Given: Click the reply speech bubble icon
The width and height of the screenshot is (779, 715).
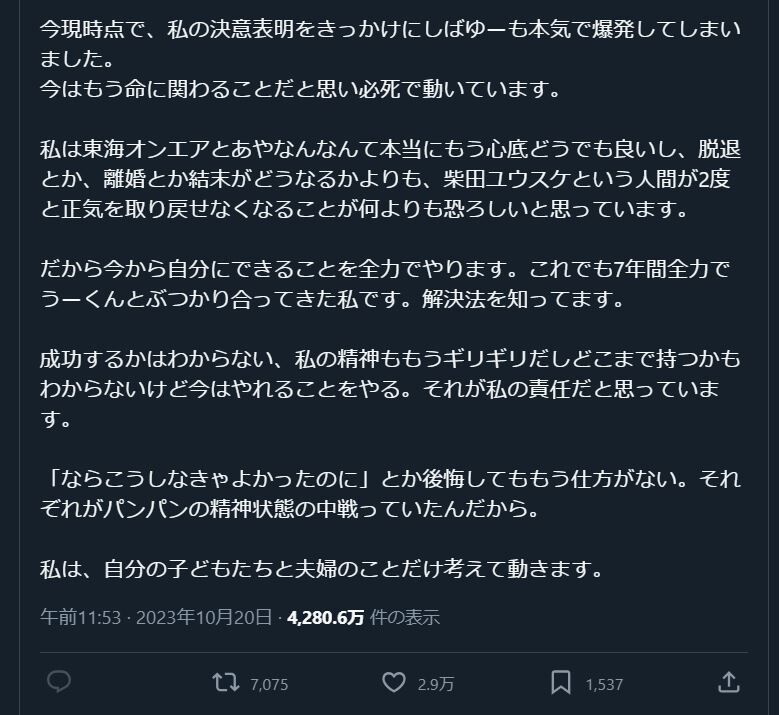Looking at the screenshot, I should coord(59,683).
